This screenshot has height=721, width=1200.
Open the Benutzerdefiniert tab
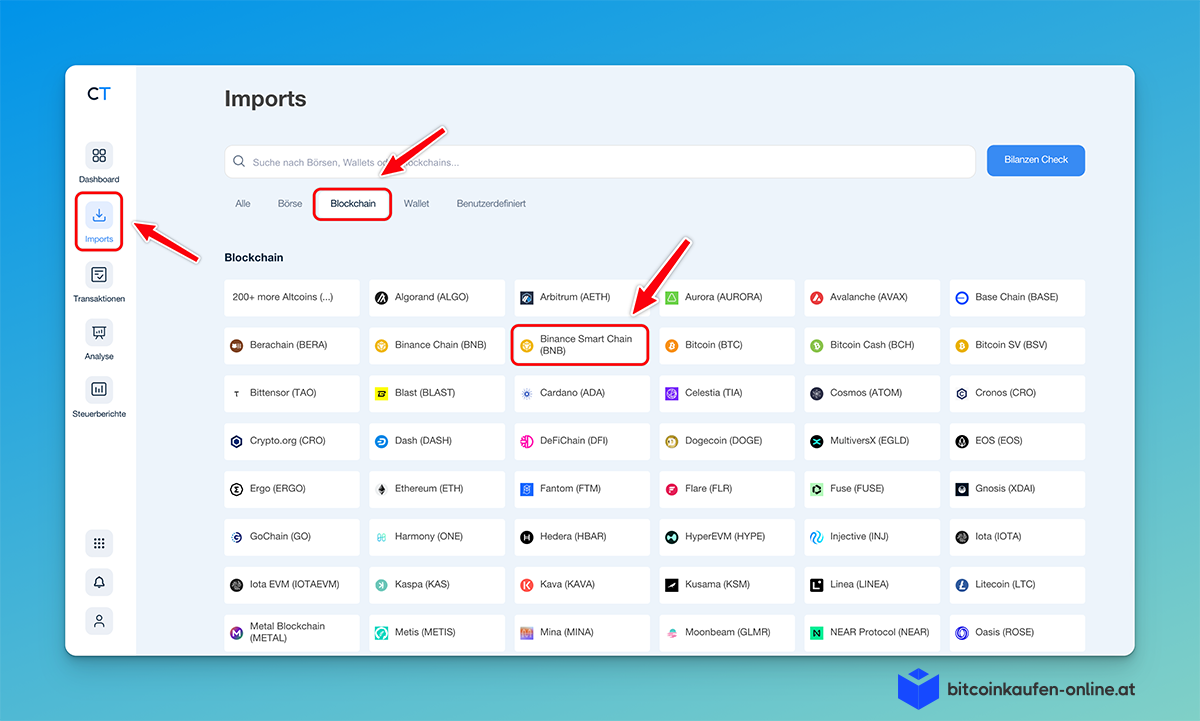point(491,204)
